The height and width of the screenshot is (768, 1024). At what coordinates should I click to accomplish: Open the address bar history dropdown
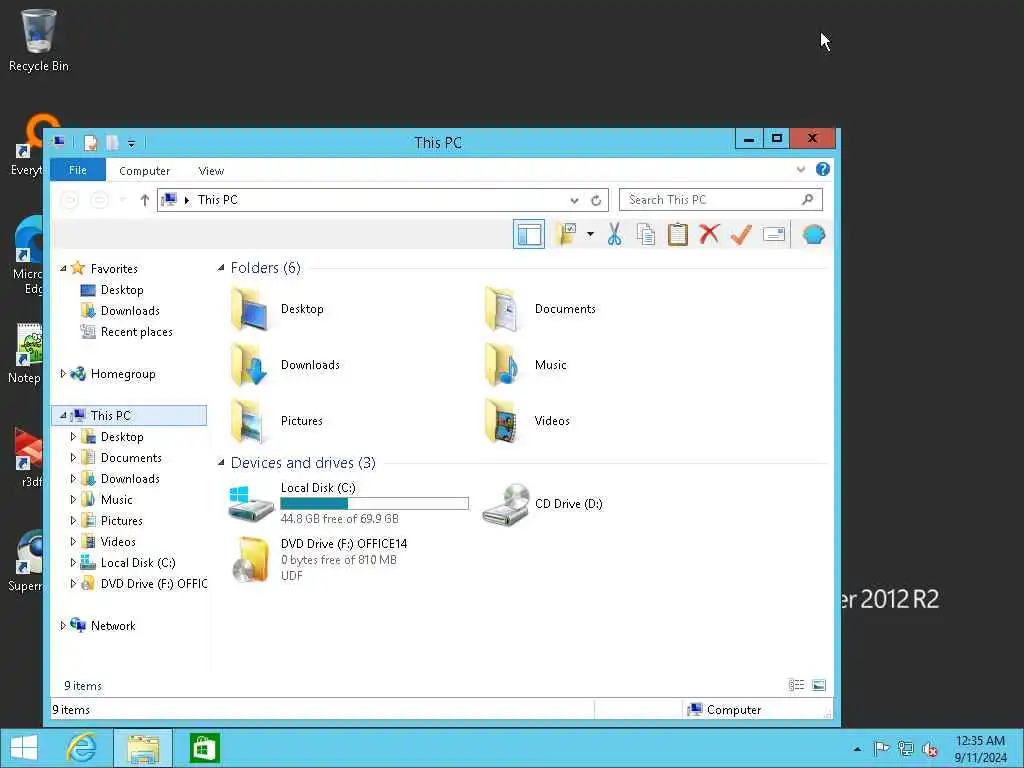(574, 200)
